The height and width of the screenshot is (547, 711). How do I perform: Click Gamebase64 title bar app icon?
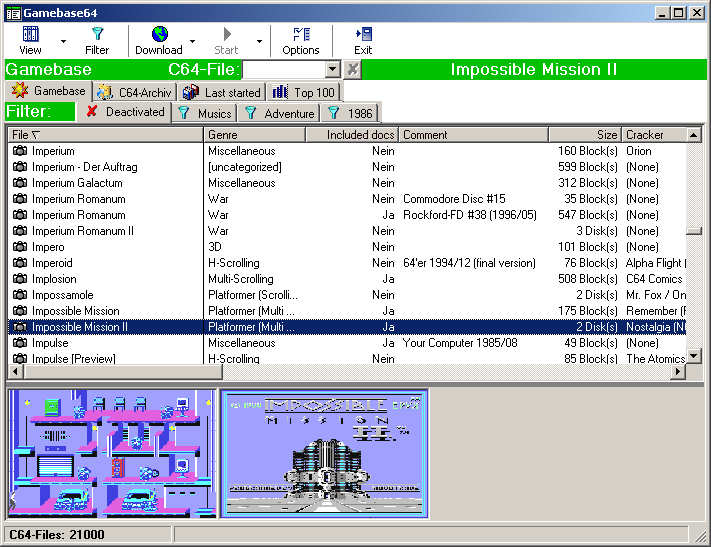13,13
